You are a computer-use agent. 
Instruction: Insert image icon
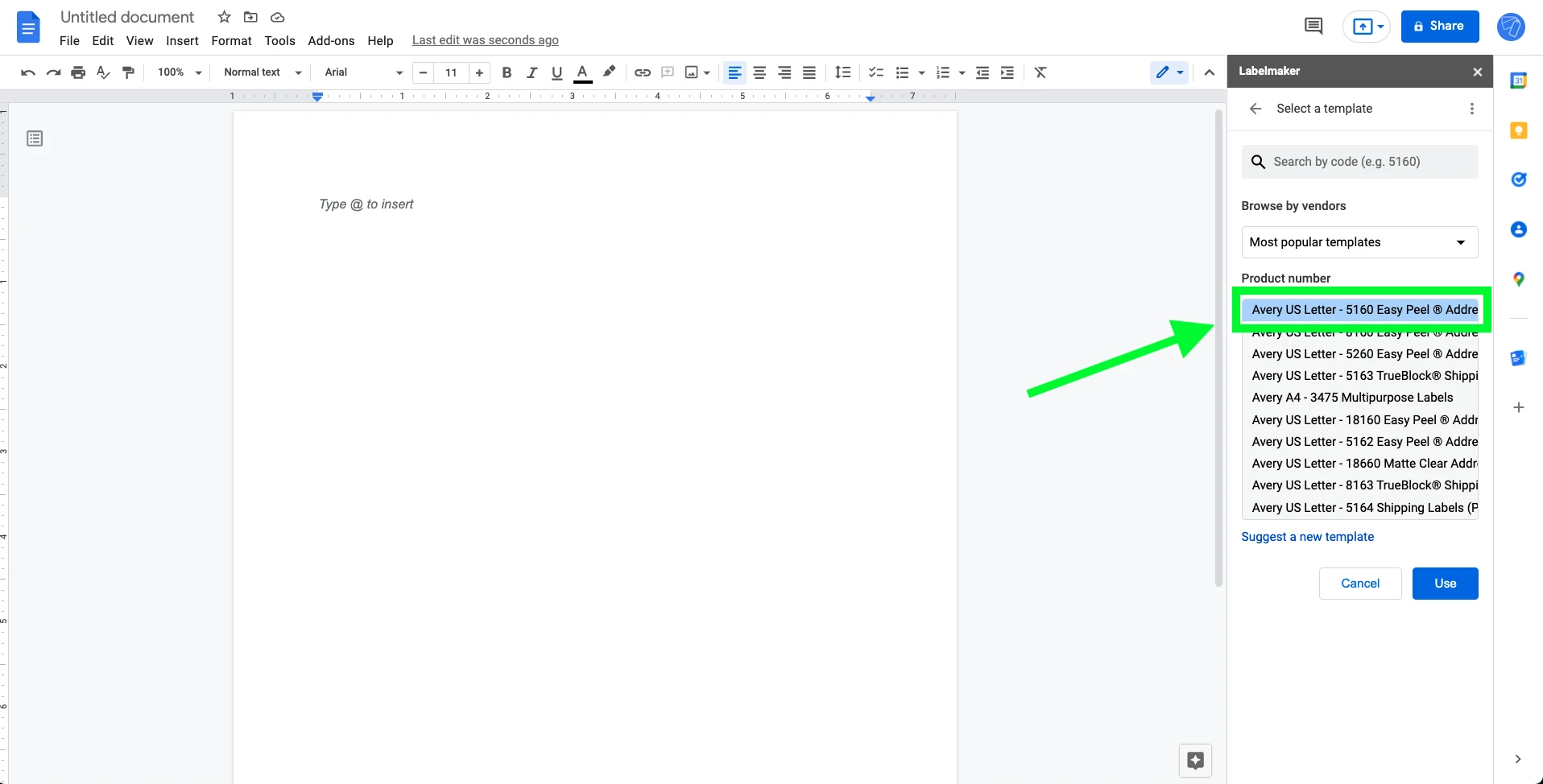click(x=692, y=72)
